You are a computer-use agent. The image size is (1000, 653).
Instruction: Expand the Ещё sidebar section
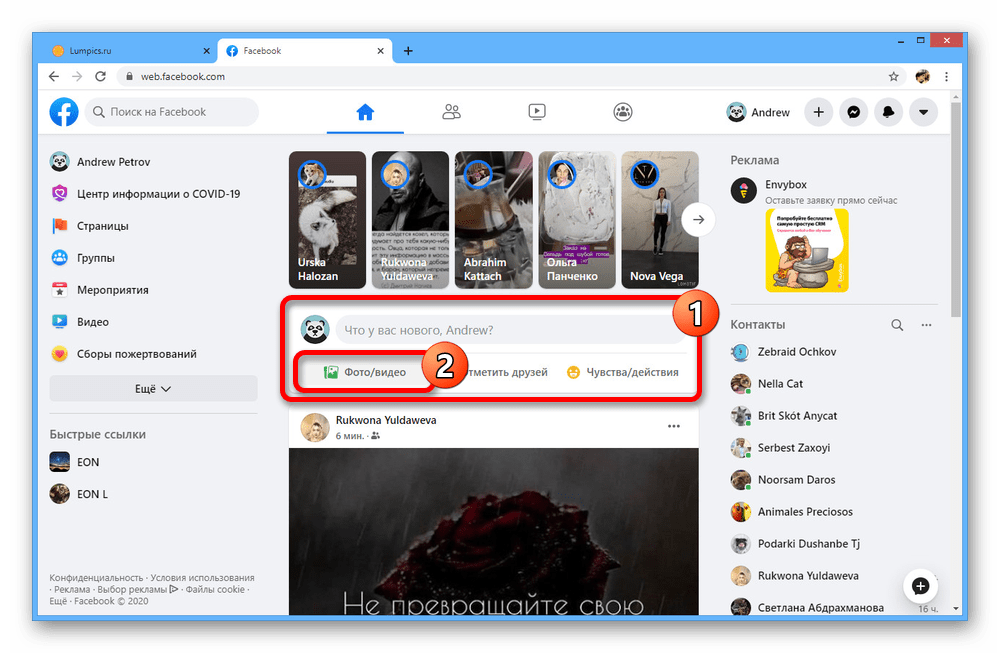pos(153,388)
